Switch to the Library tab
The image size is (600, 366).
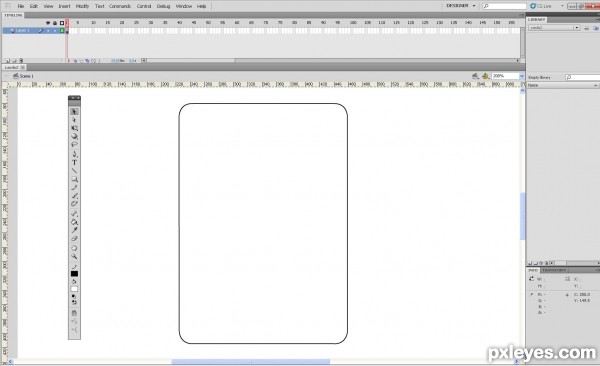pyautogui.click(x=536, y=20)
